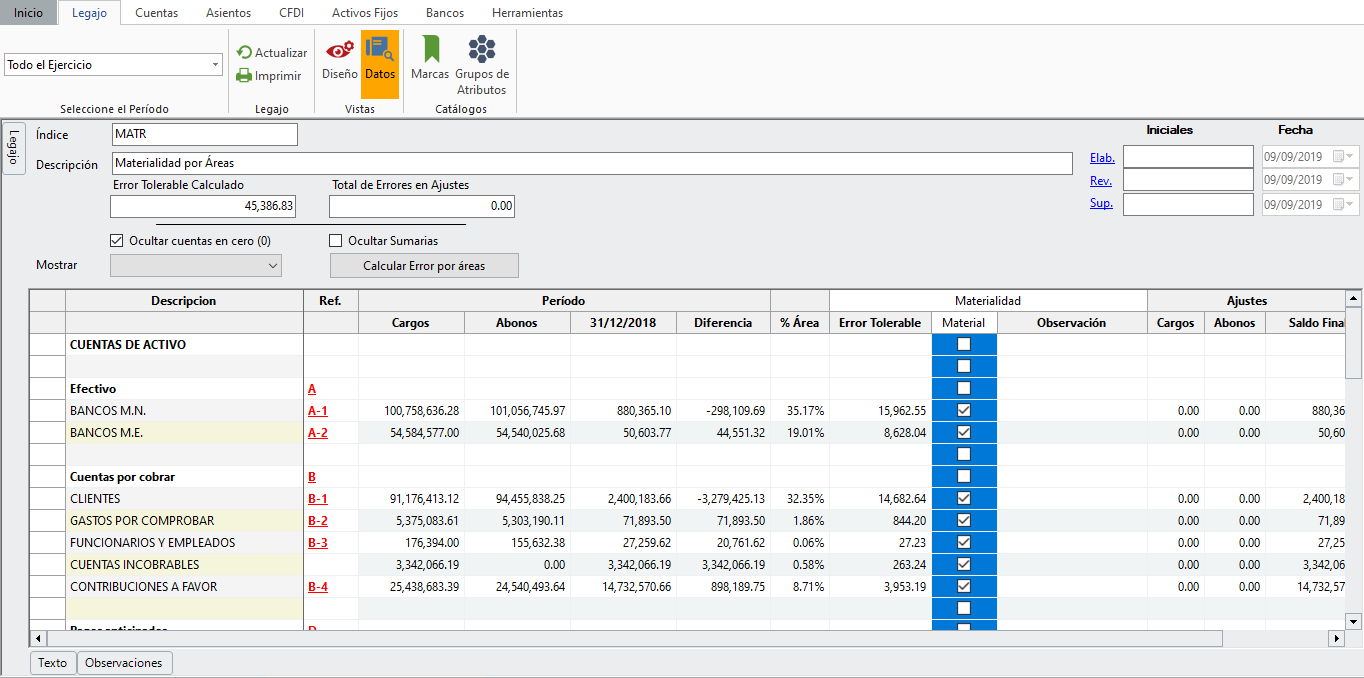
Task: Click the Imprimir printer icon
Action: [245, 75]
